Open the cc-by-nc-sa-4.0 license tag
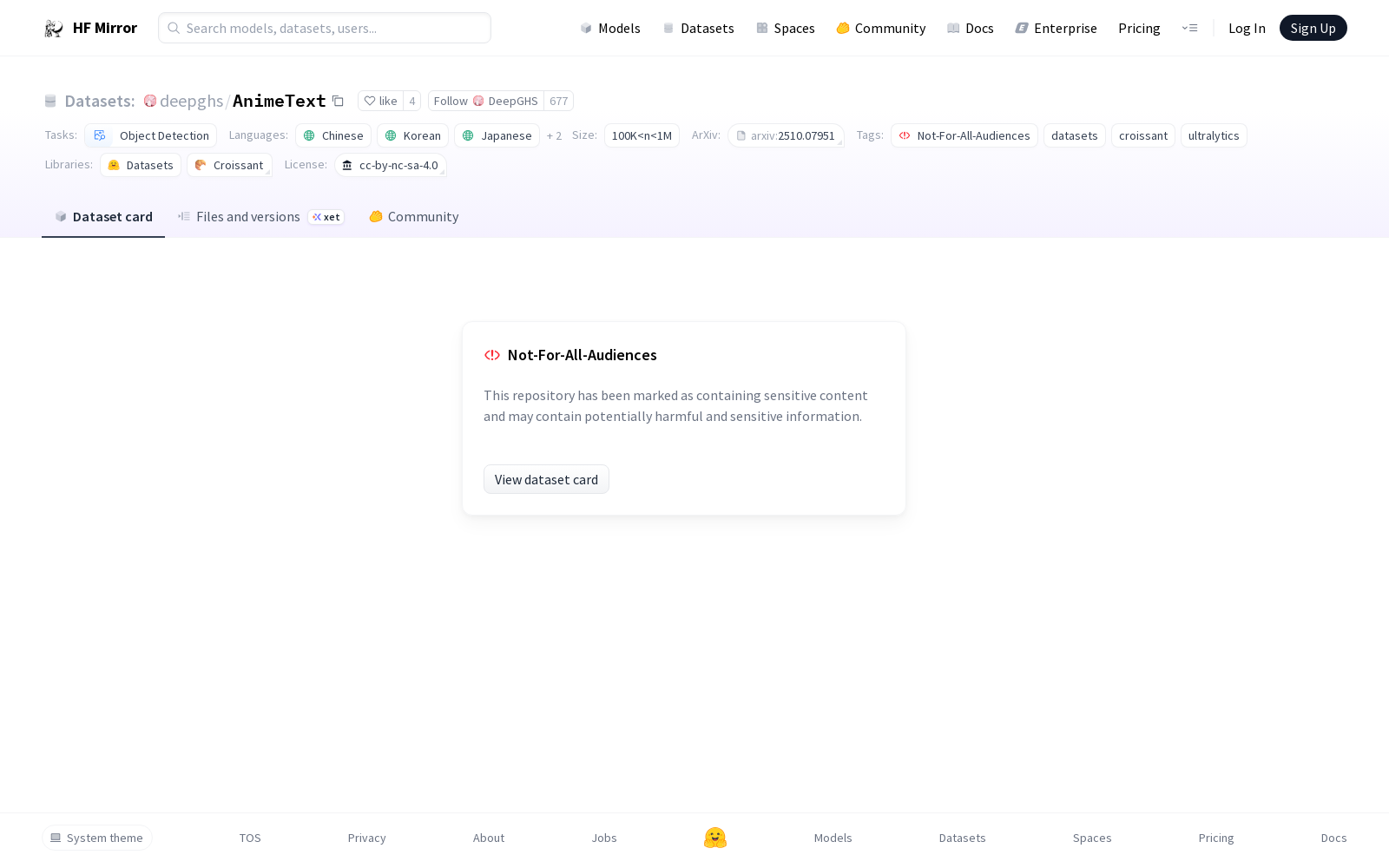The width and height of the screenshot is (1389, 868). tap(391, 165)
